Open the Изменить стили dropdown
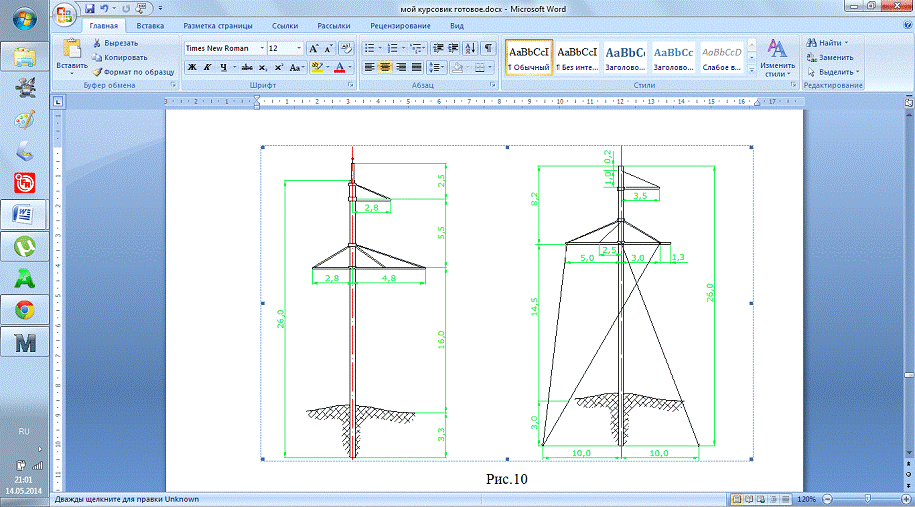 click(777, 60)
